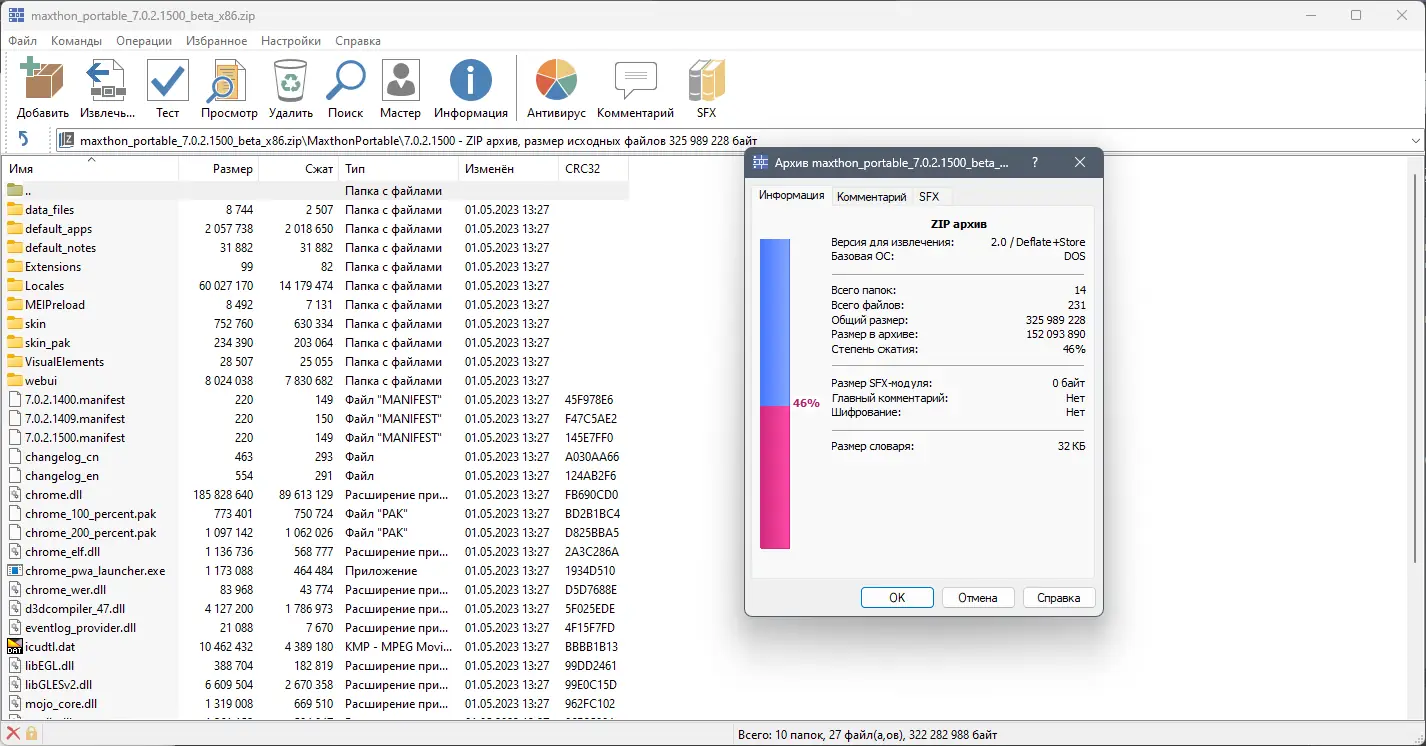The image size is (1426, 746).
Task: Click the folder icon of data_files
Action: pos(15,210)
